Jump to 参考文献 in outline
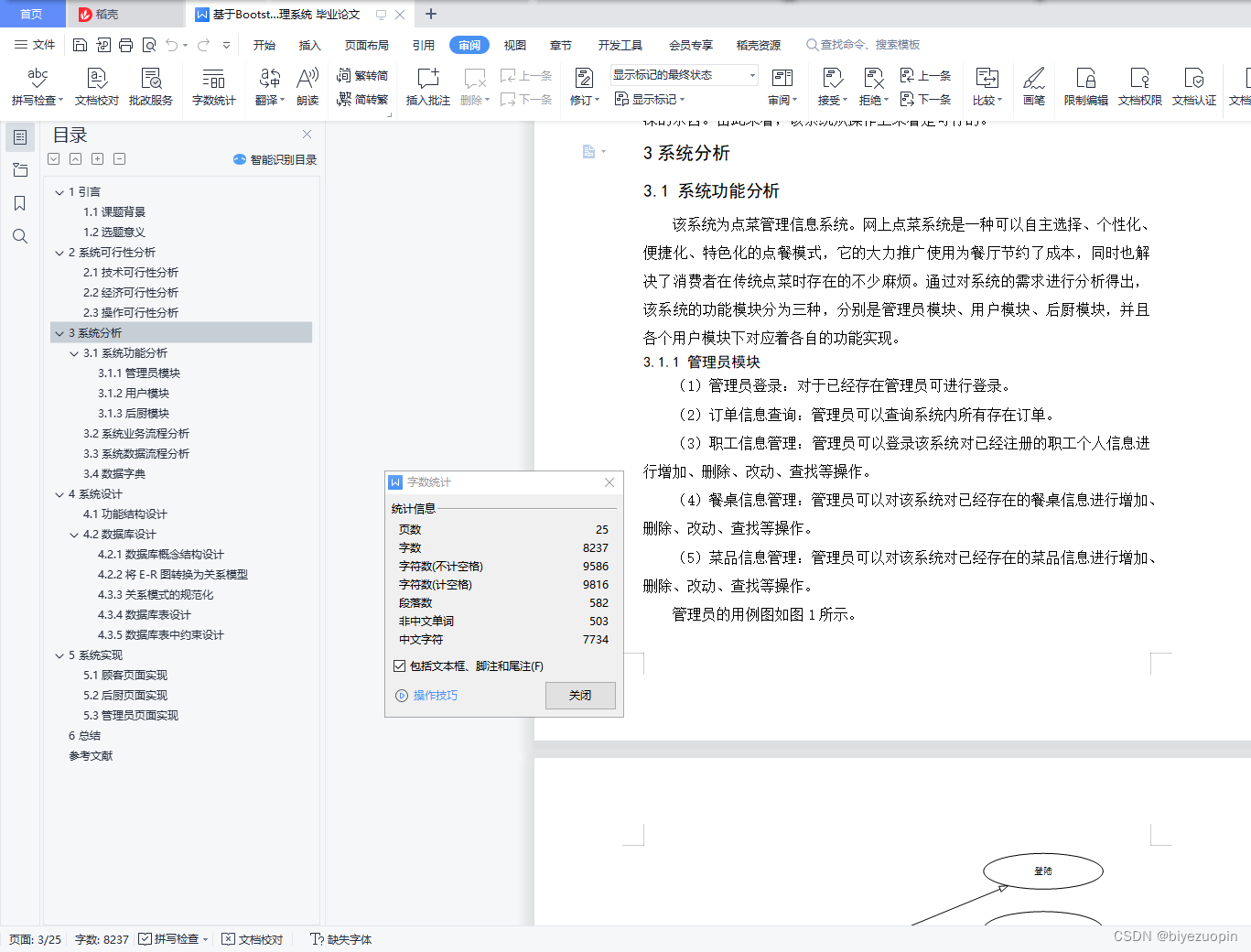Viewport: 1251px width, 952px height. point(91,756)
